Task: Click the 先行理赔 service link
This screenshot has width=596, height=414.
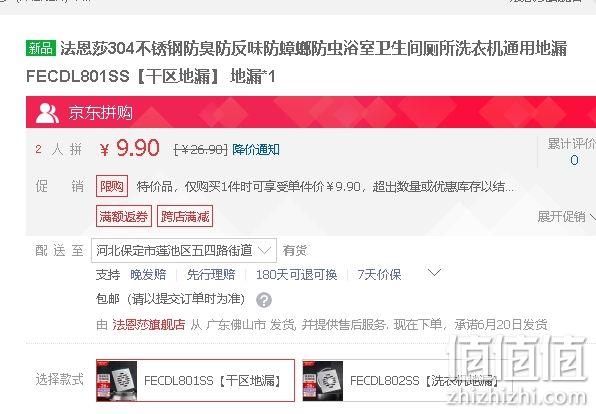Action: (x=211, y=274)
